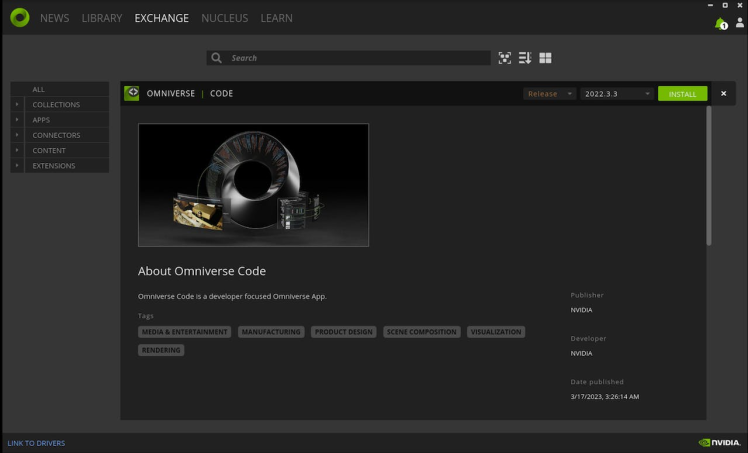Open the LINK TO DRIVERS link
The width and height of the screenshot is (748, 453).
(x=36, y=443)
